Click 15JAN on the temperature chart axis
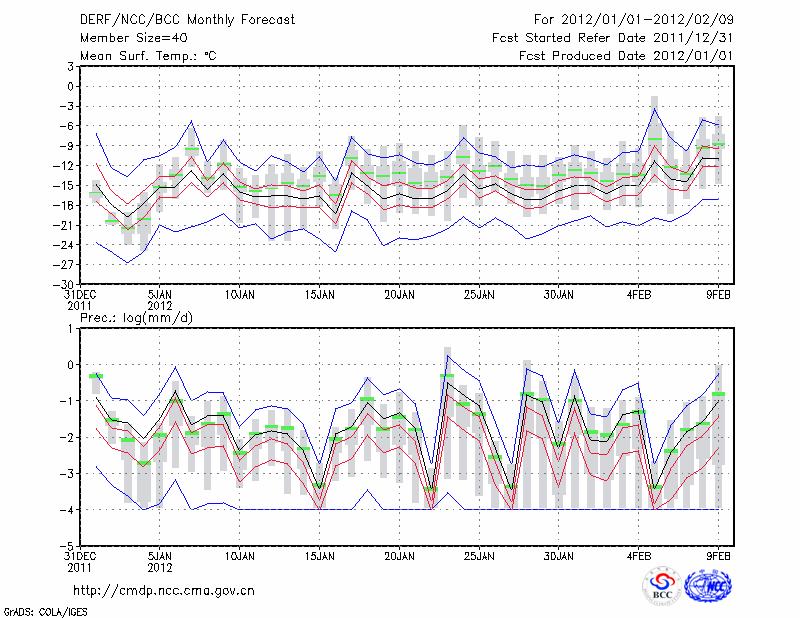 [x=319, y=295]
